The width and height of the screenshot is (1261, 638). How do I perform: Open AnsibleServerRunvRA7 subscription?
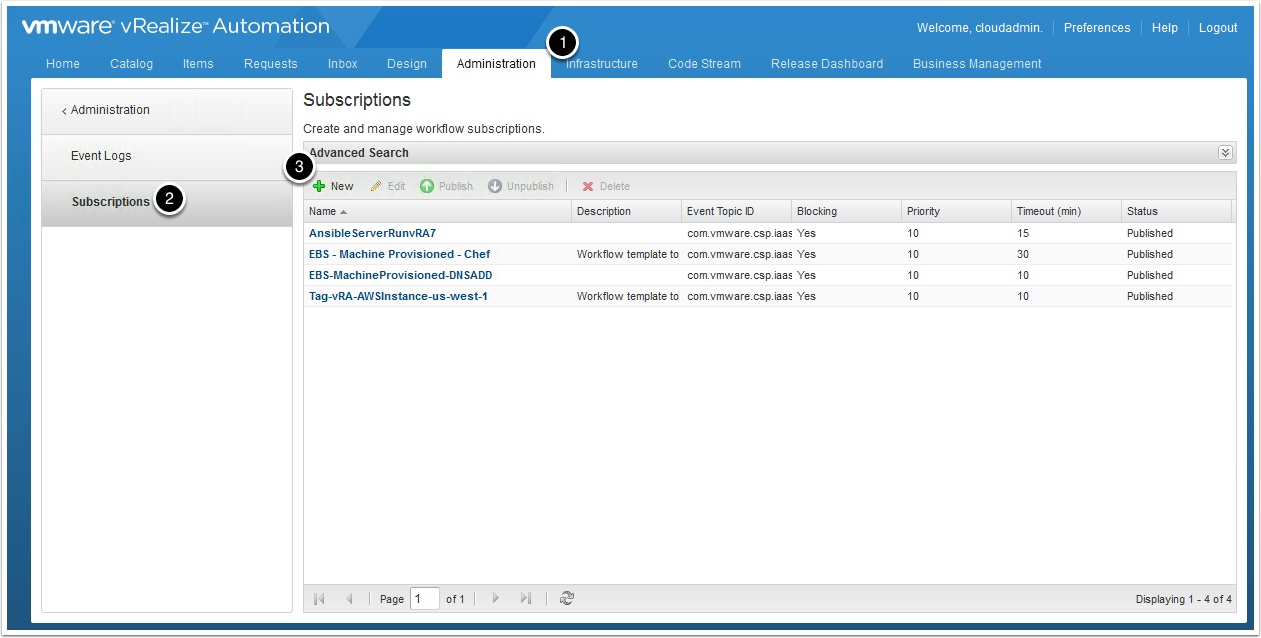click(x=372, y=233)
